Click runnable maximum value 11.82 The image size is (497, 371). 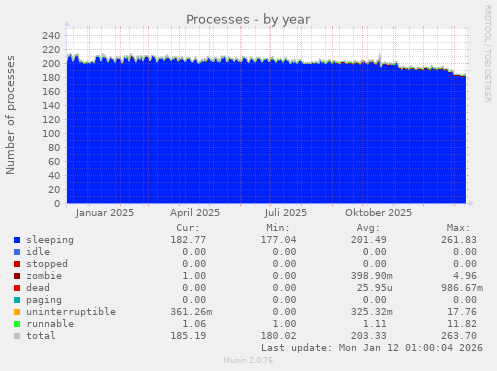[462, 324]
